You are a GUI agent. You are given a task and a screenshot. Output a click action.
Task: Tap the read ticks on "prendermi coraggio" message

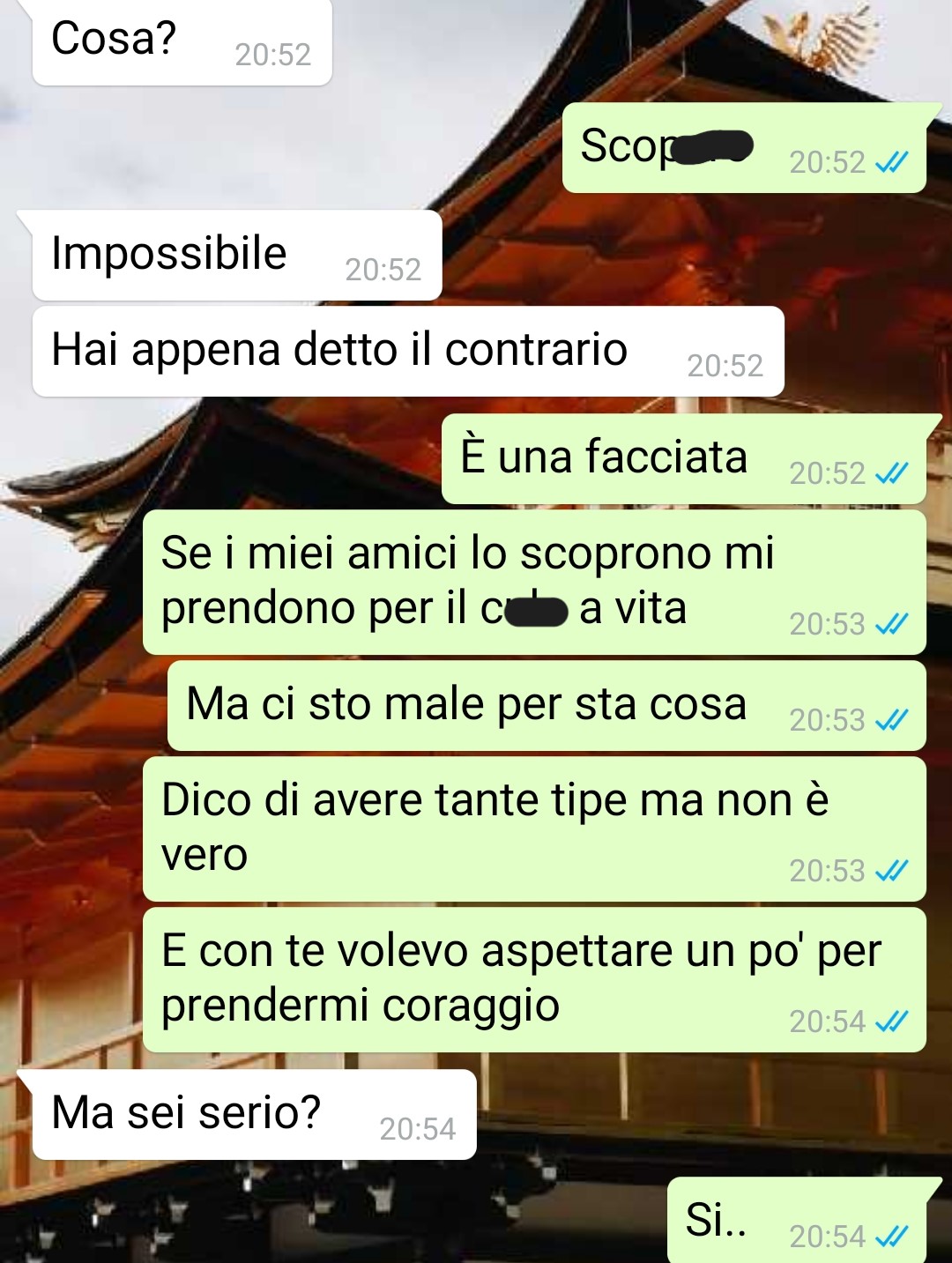coord(891,1022)
